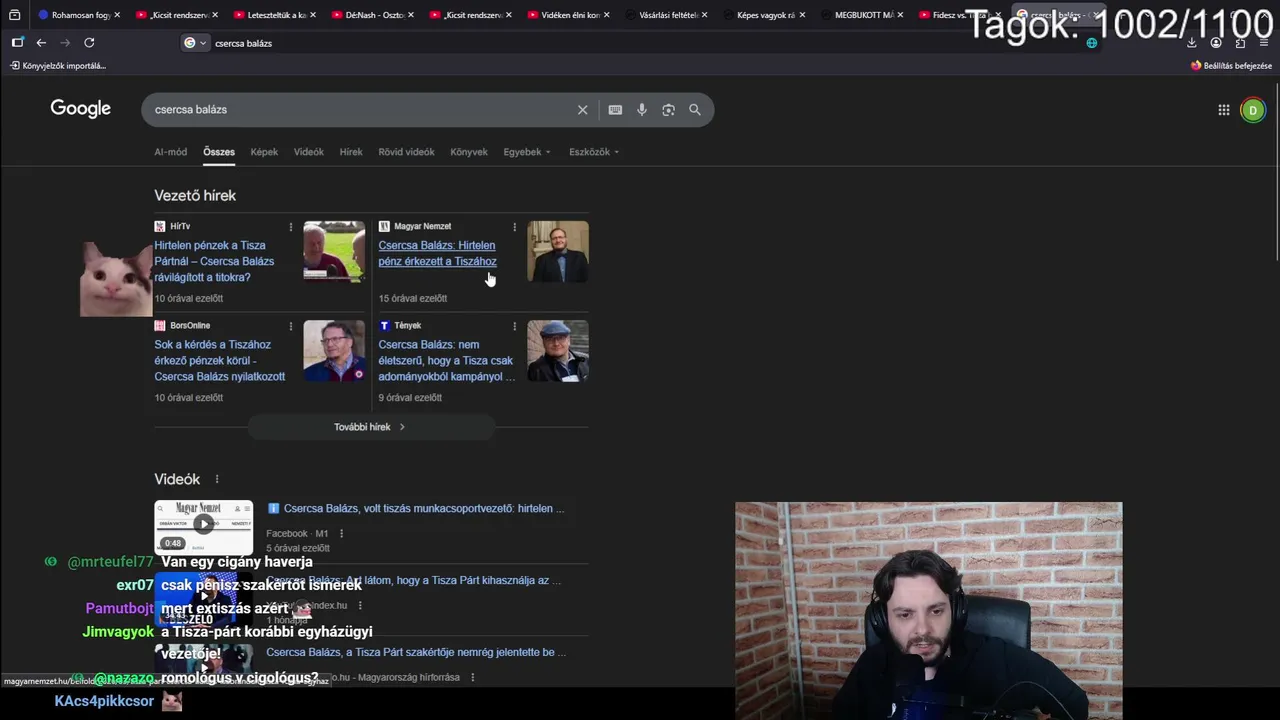Open the Google apps grid
Image resolution: width=1280 pixels, height=720 pixels.
click(x=1223, y=110)
